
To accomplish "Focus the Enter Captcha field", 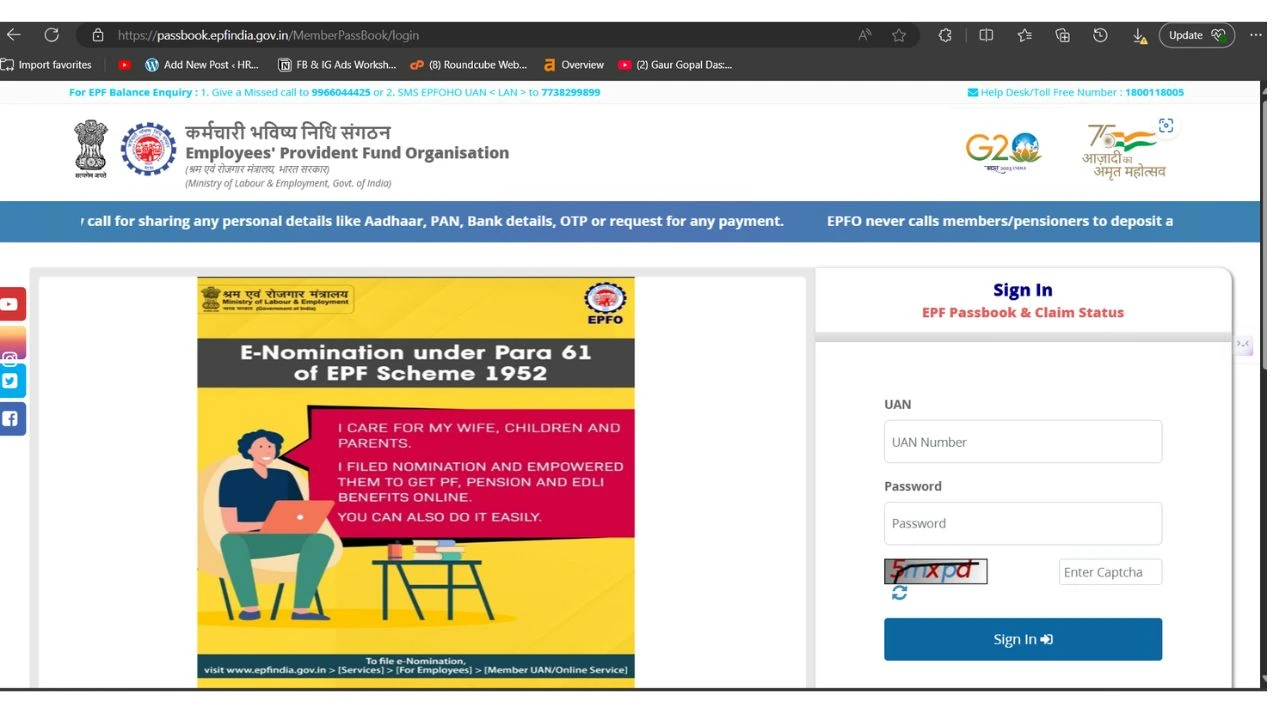I will tap(1110, 572).
